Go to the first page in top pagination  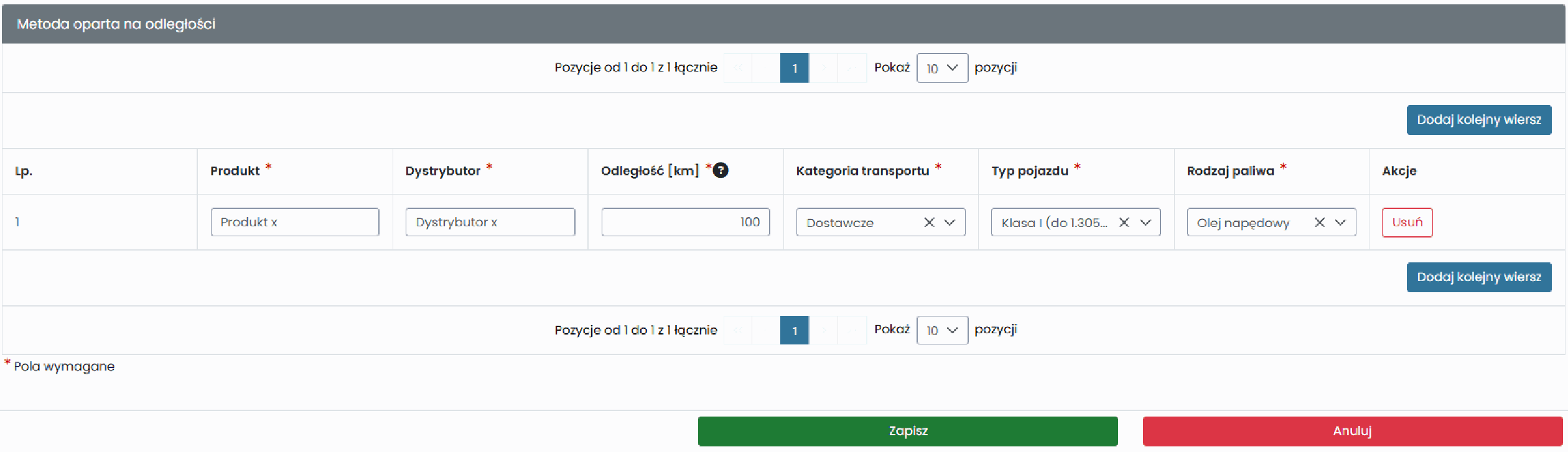(738, 68)
